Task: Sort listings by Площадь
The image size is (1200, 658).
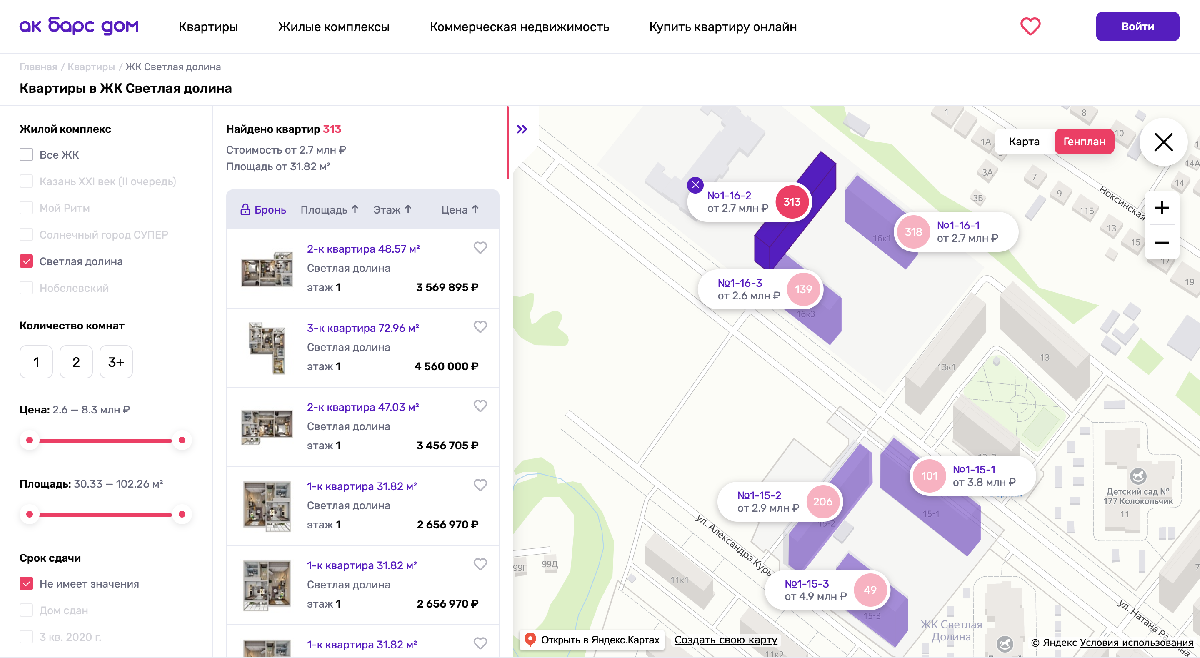Action: [x=329, y=210]
